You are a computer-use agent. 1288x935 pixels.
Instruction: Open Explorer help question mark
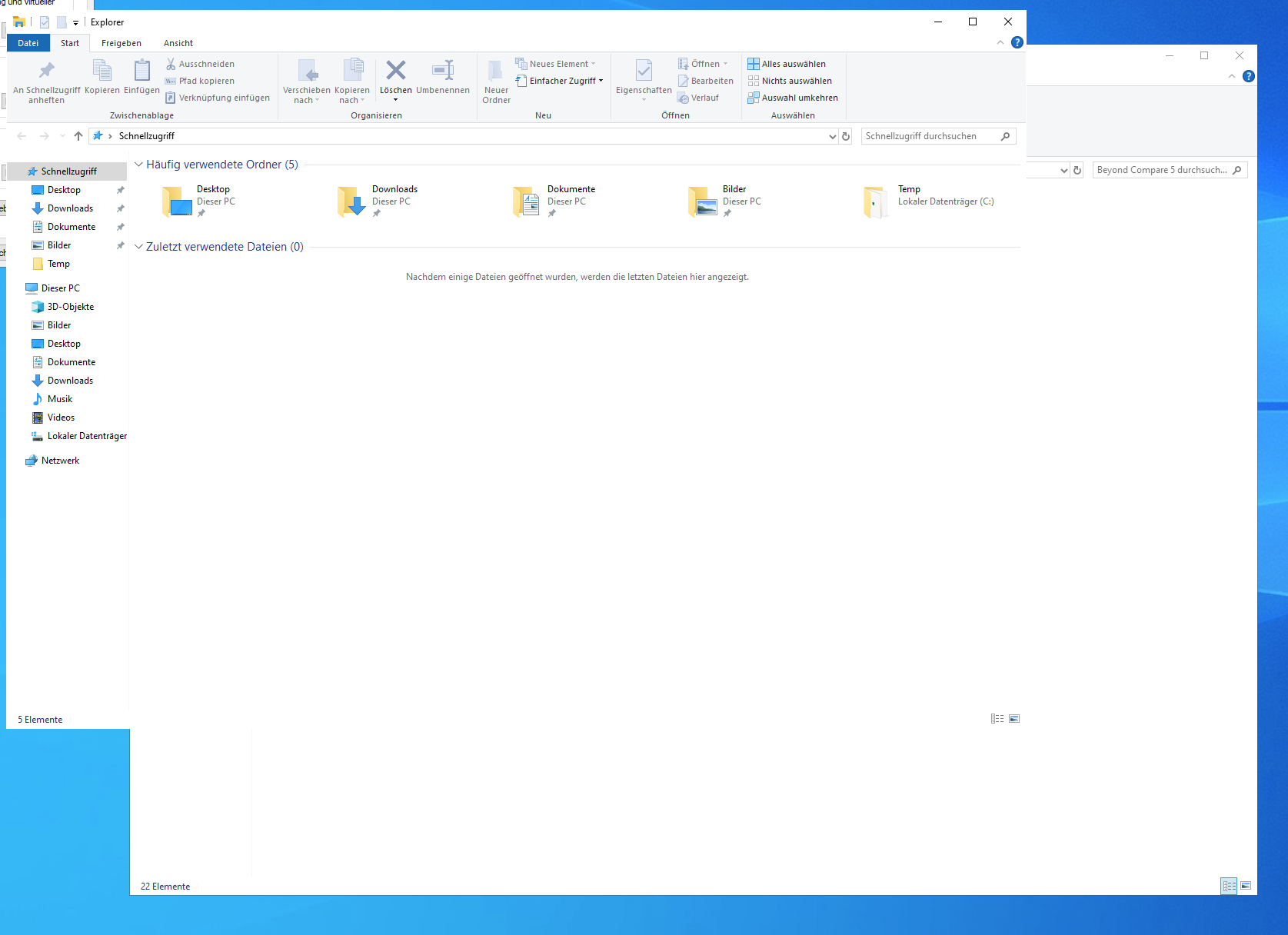[1017, 42]
